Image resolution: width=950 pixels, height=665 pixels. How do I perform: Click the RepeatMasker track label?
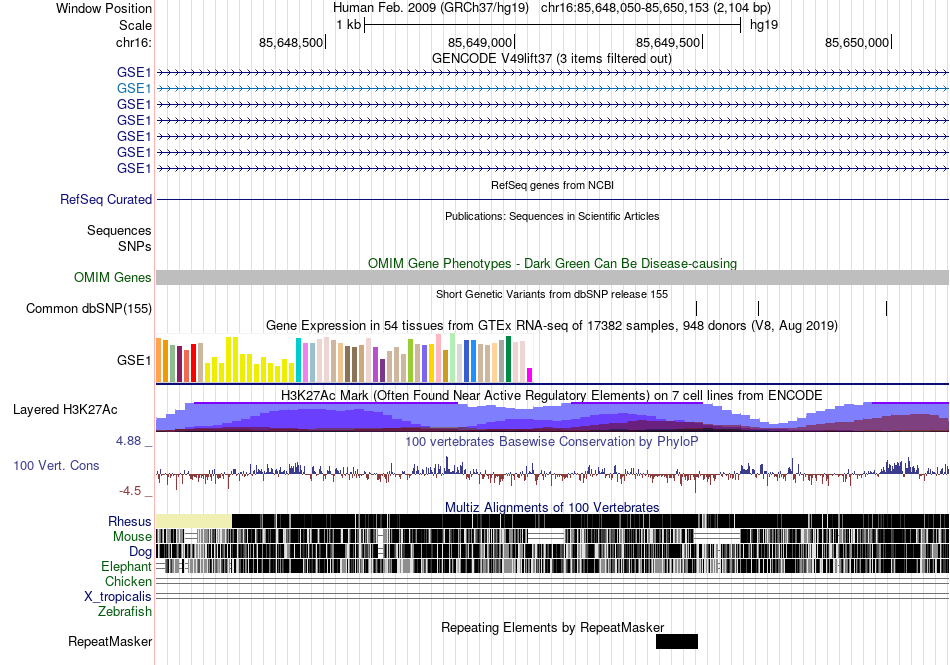point(110,641)
